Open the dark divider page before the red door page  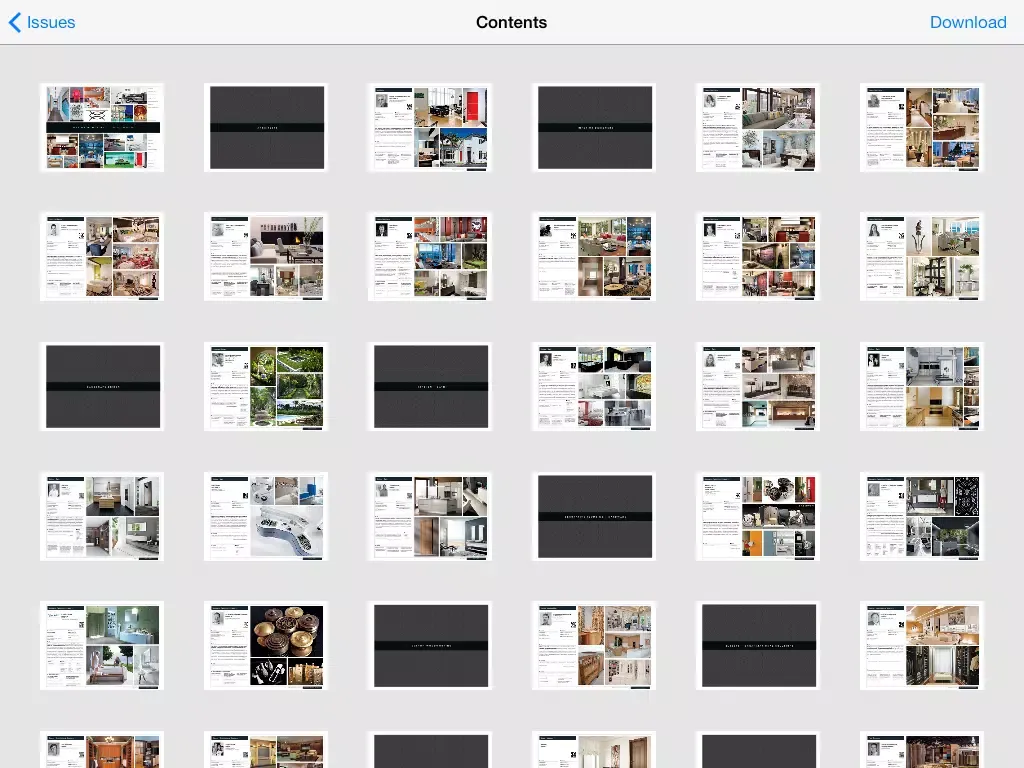pos(266,127)
